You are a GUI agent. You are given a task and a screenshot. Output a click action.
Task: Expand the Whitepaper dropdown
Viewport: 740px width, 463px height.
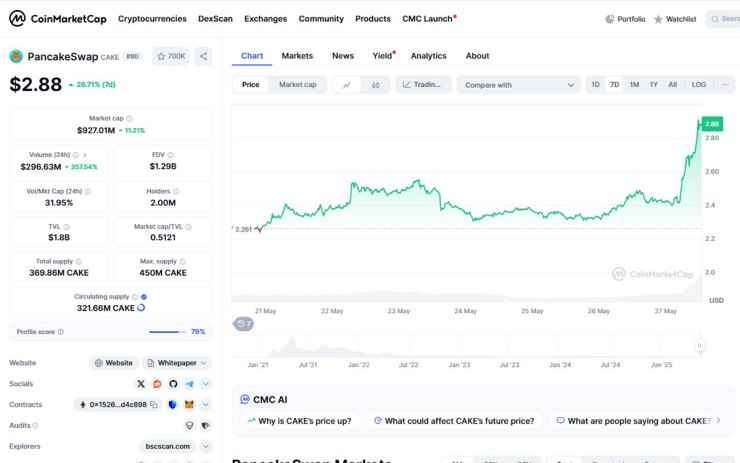point(177,363)
